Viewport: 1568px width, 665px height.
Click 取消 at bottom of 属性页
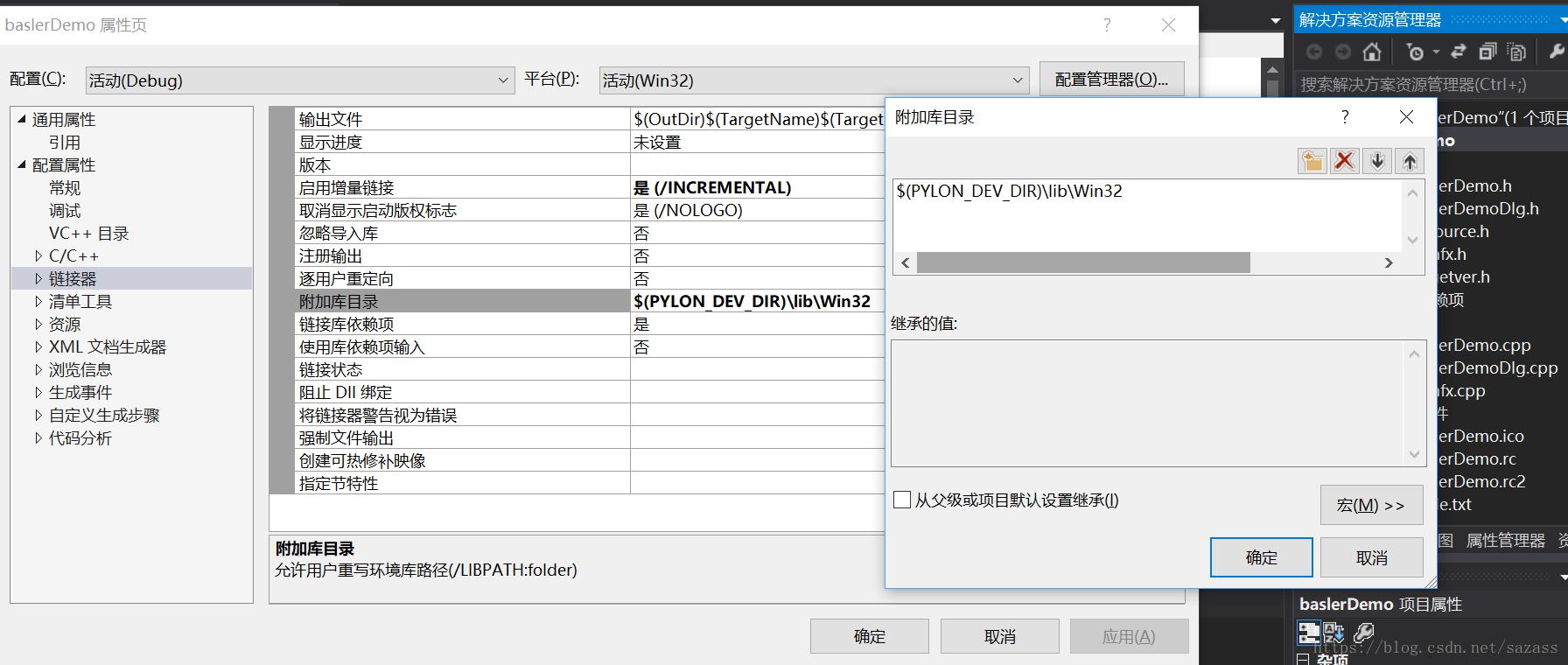1000,636
